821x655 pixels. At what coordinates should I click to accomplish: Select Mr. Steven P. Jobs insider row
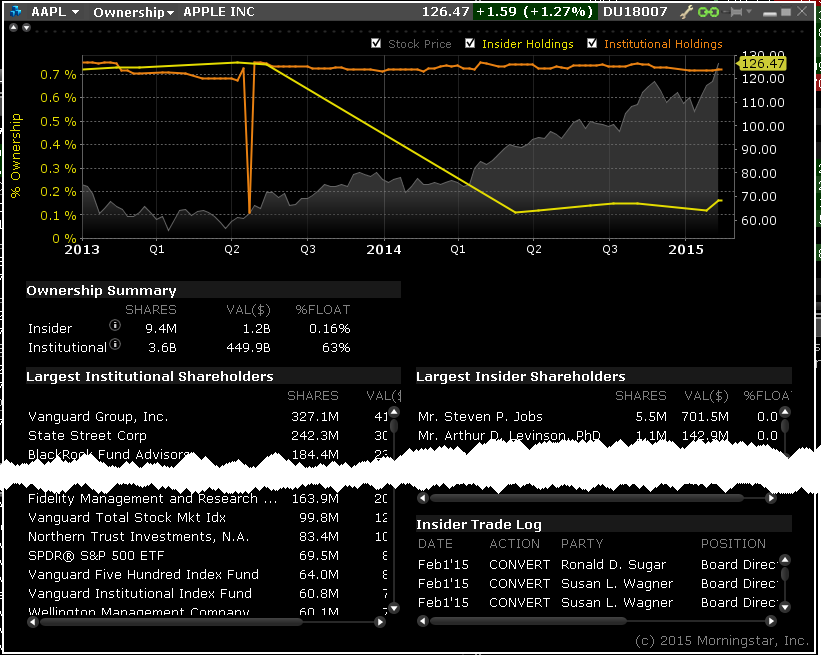click(597, 417)
